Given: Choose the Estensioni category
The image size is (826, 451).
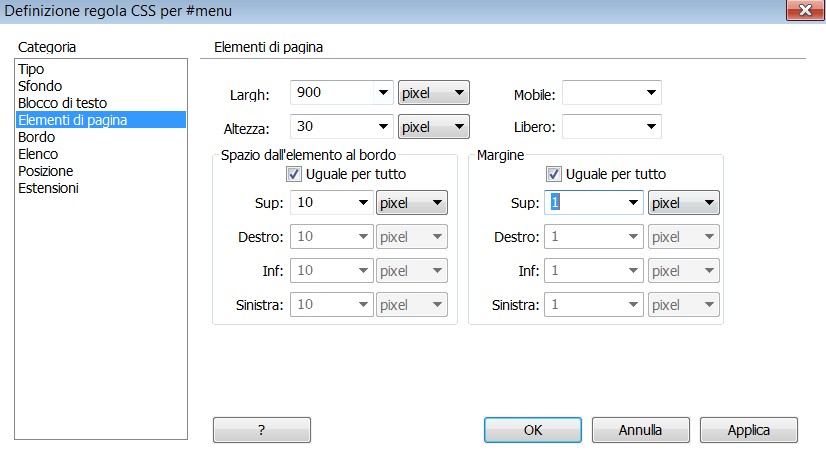Looking at the screenshot, I should [x=48, y=188].
